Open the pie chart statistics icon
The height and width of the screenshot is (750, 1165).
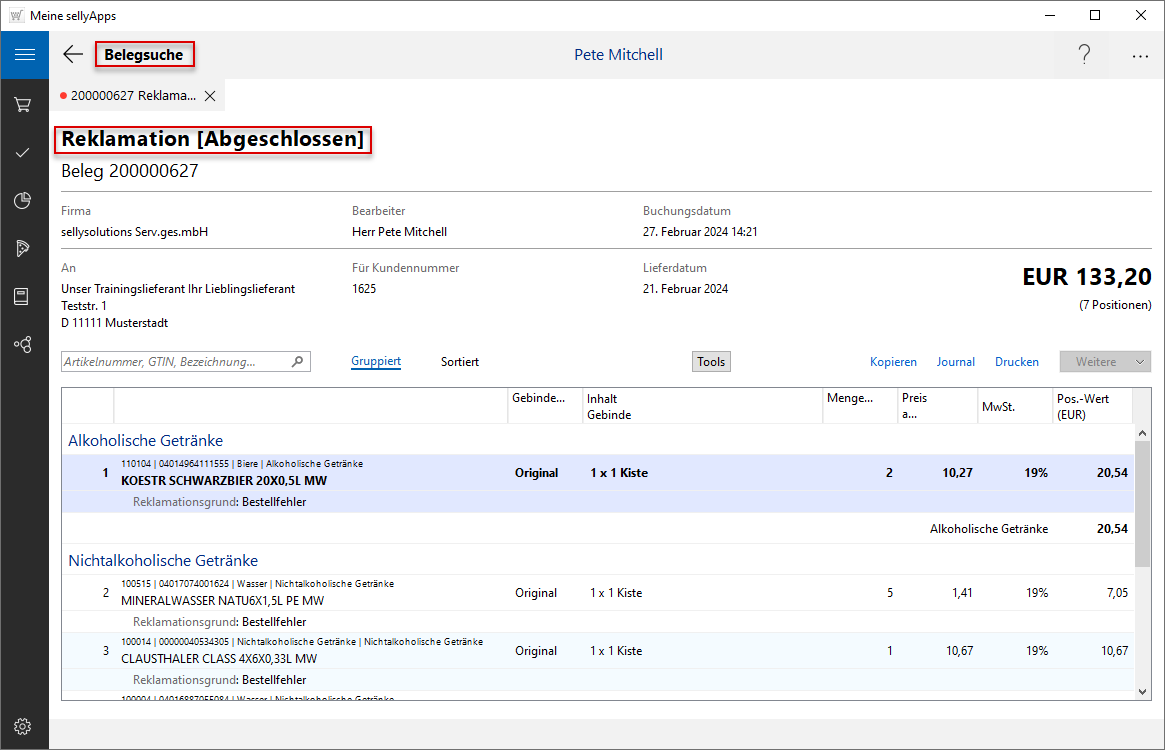(24, 201)
